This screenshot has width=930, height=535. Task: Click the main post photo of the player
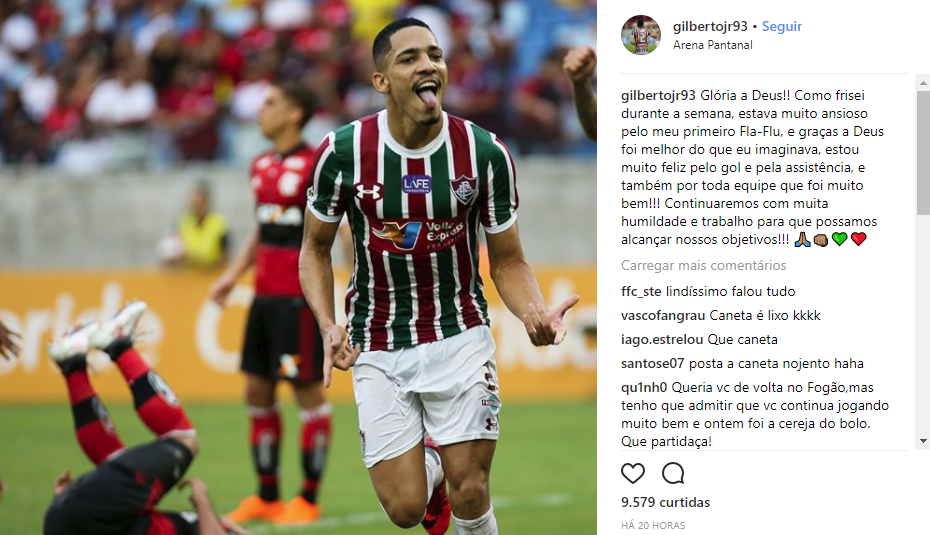coord(298,268)
